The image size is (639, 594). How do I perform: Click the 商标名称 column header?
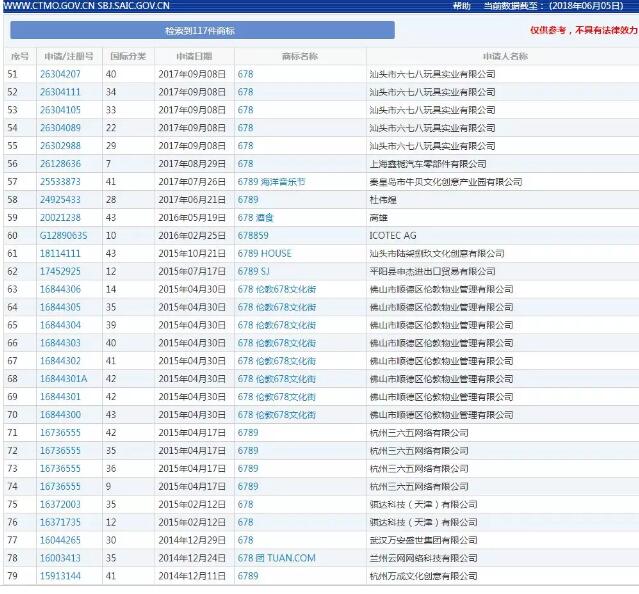[300, 56]
